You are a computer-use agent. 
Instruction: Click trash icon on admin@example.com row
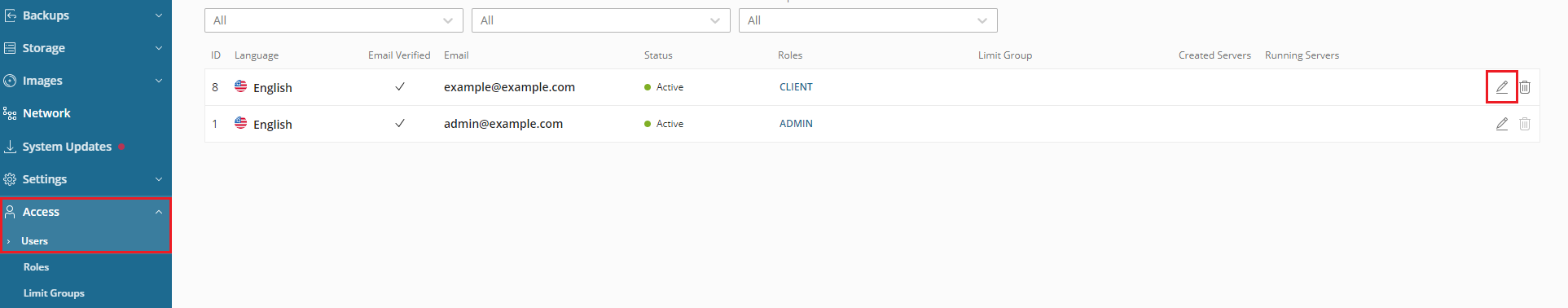[x=1525, y=124]
